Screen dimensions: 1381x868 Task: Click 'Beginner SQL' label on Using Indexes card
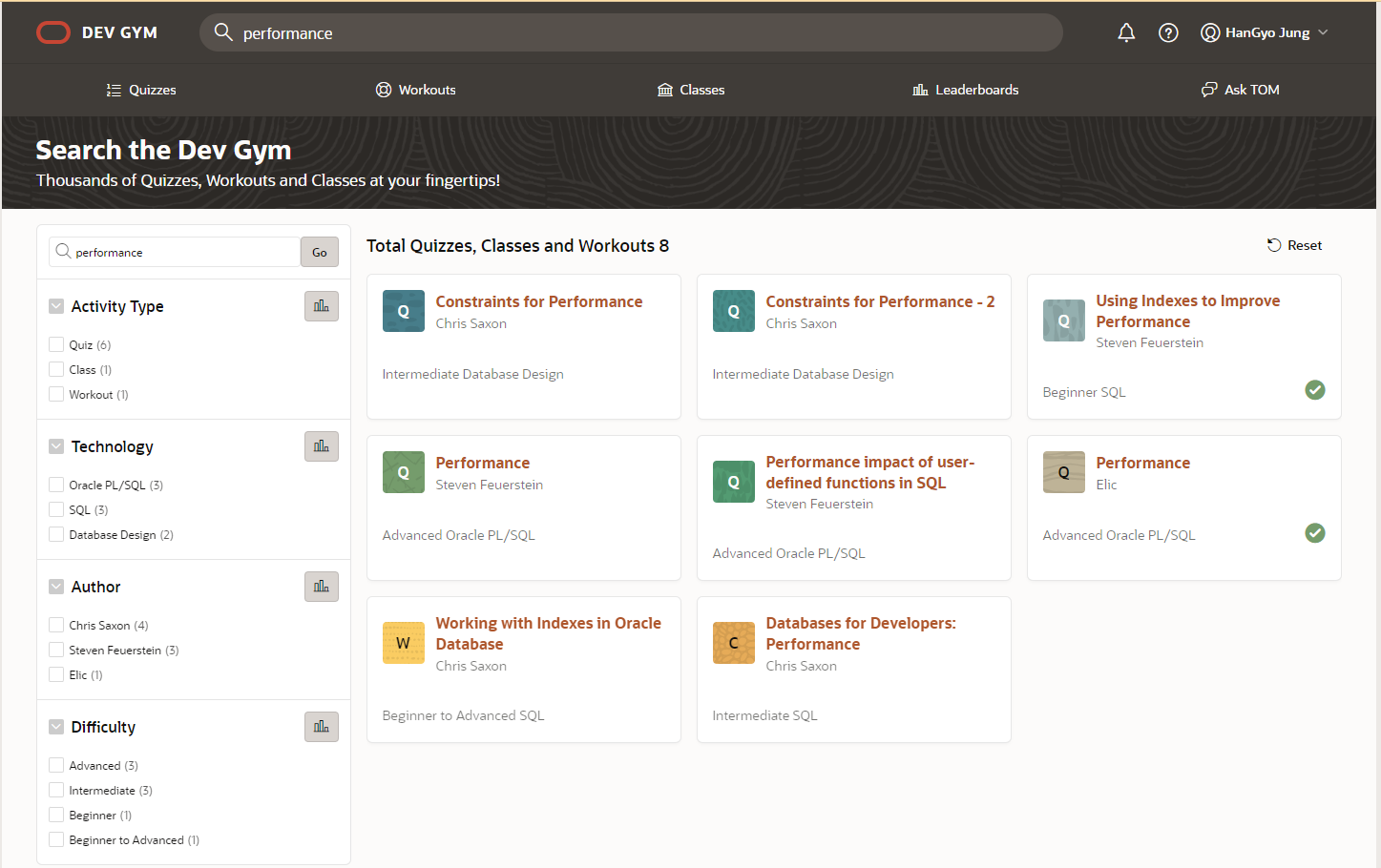[1084, 392]
